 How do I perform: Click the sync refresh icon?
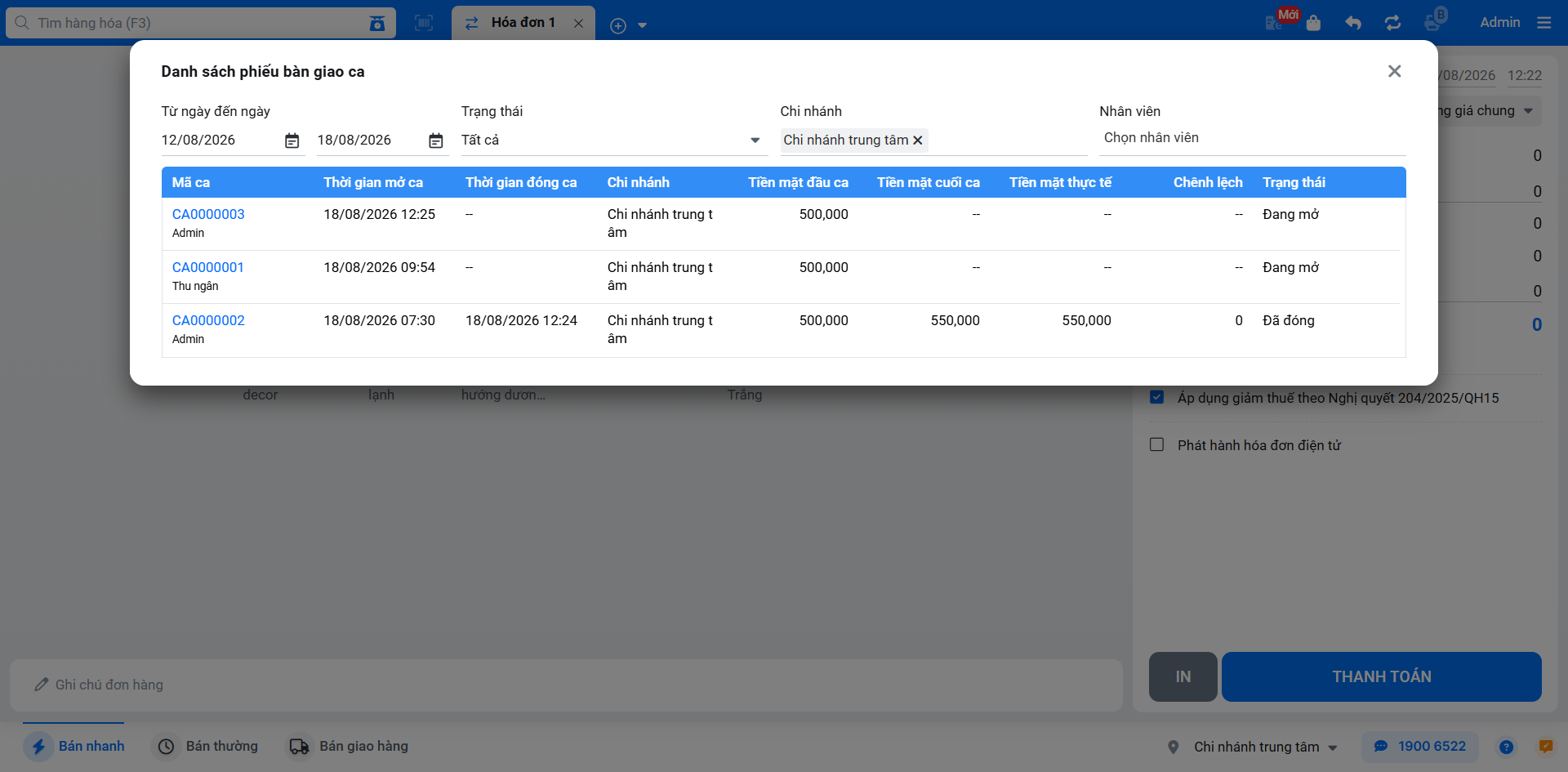1392,23
